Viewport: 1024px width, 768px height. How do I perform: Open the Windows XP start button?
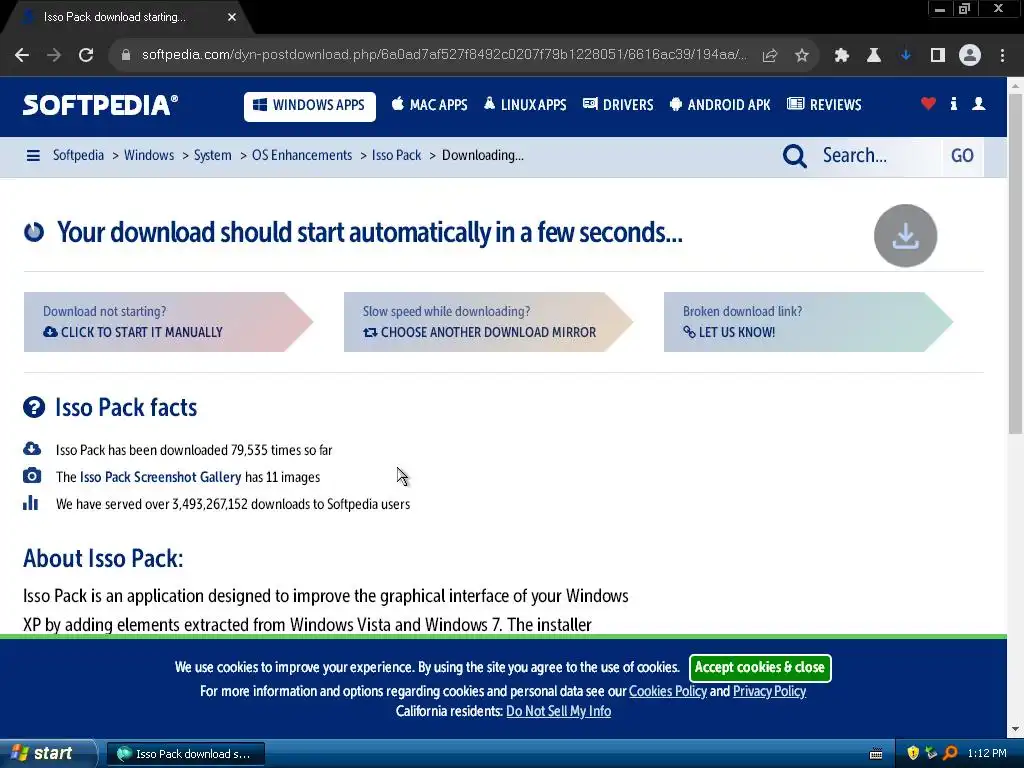pos(46,754)
